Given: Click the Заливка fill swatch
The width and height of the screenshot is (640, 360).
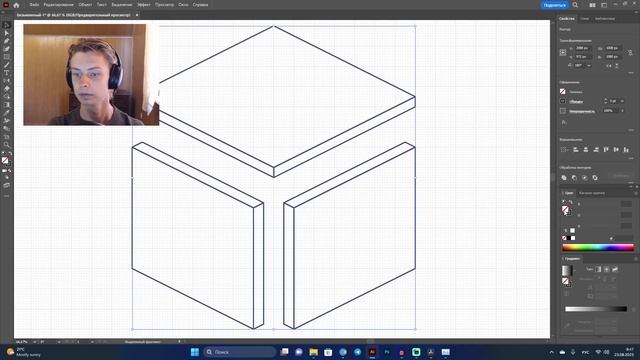Looking at the screenshot, I should pos(563,91).
